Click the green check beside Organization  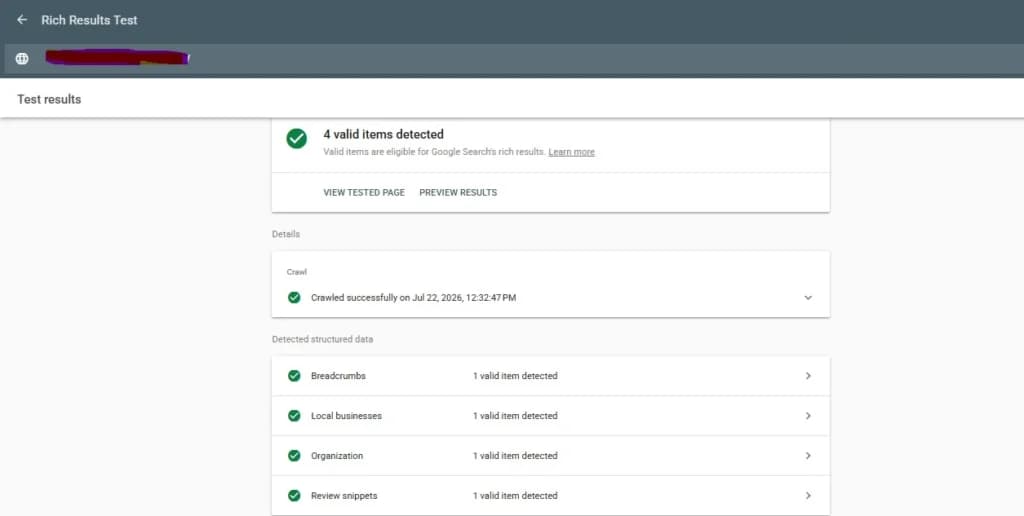295,455
